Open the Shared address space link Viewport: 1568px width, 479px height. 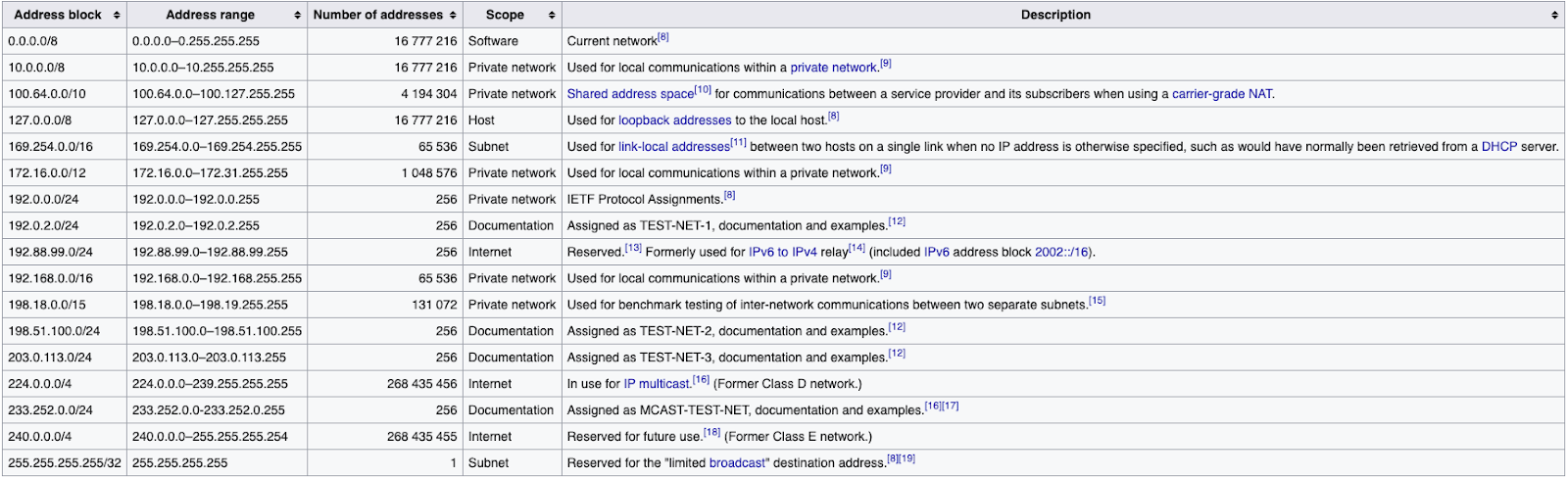coord(630,94)
